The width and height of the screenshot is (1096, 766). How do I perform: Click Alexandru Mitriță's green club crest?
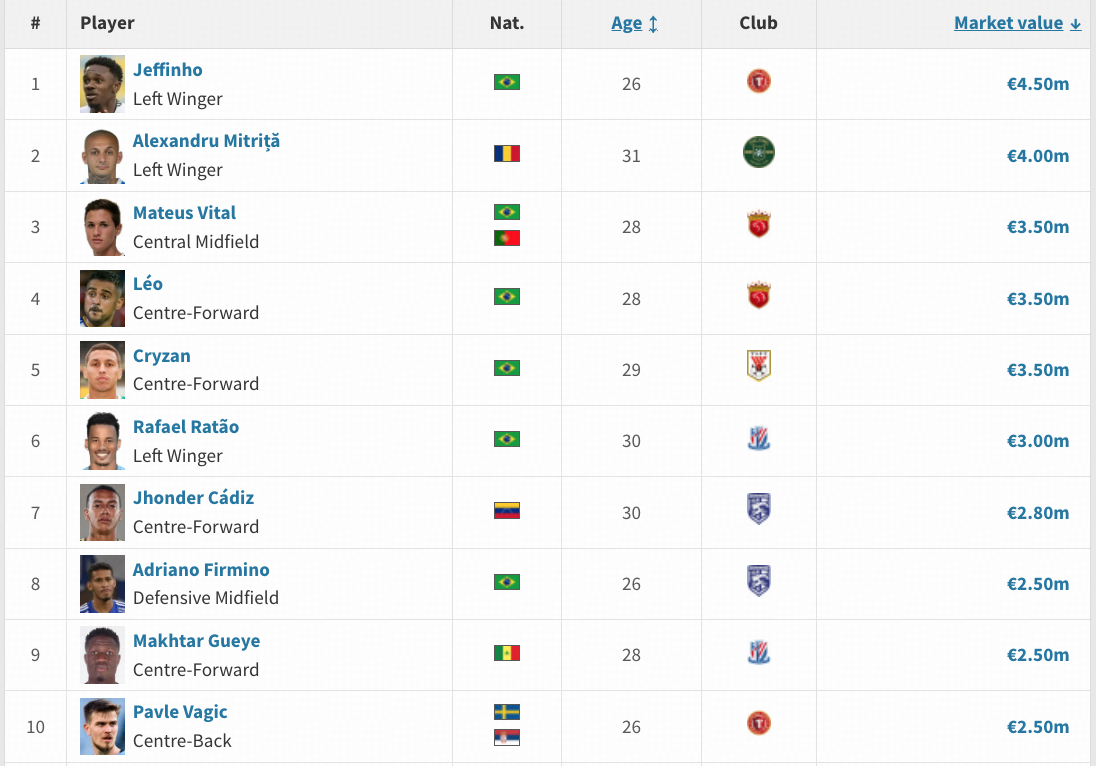tap(759, 153)
